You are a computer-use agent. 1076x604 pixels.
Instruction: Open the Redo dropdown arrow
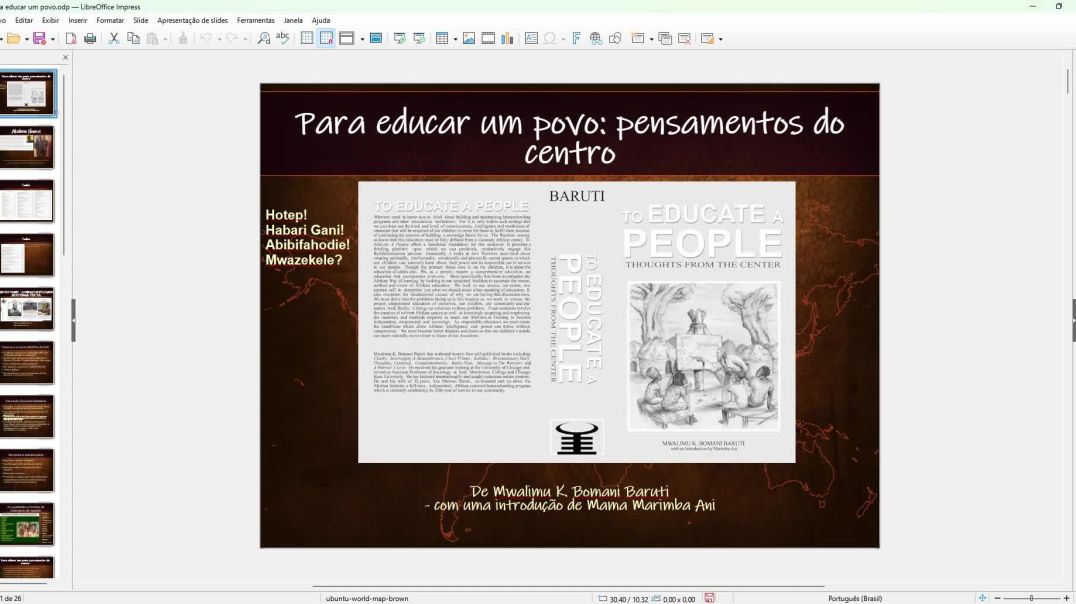(x=245, y=39)
